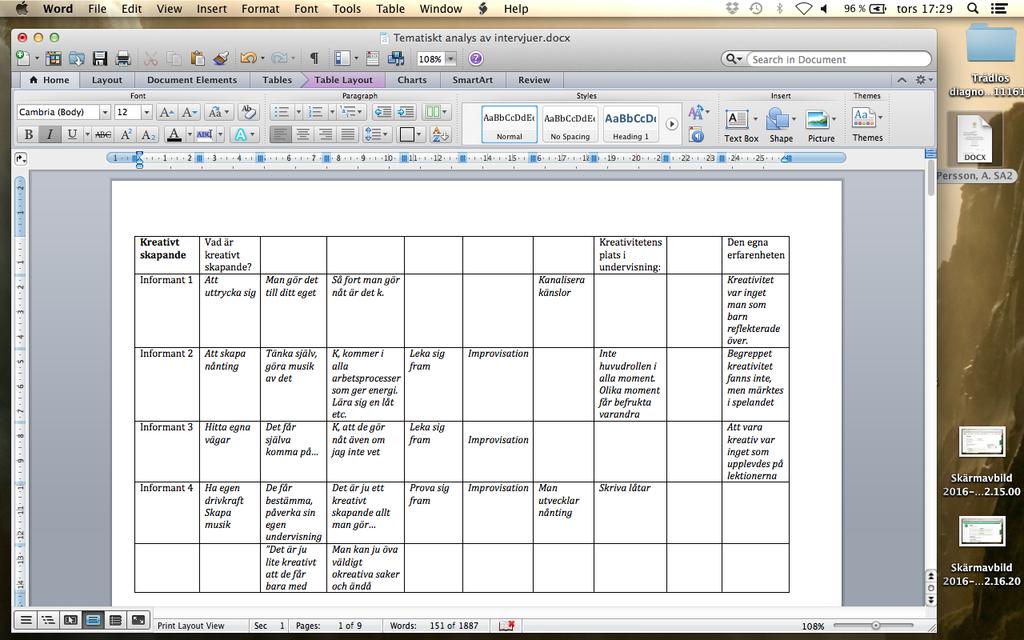Expand the numbered list options
This screenshot has height=640, width=1024.
(x=332, y=112)
